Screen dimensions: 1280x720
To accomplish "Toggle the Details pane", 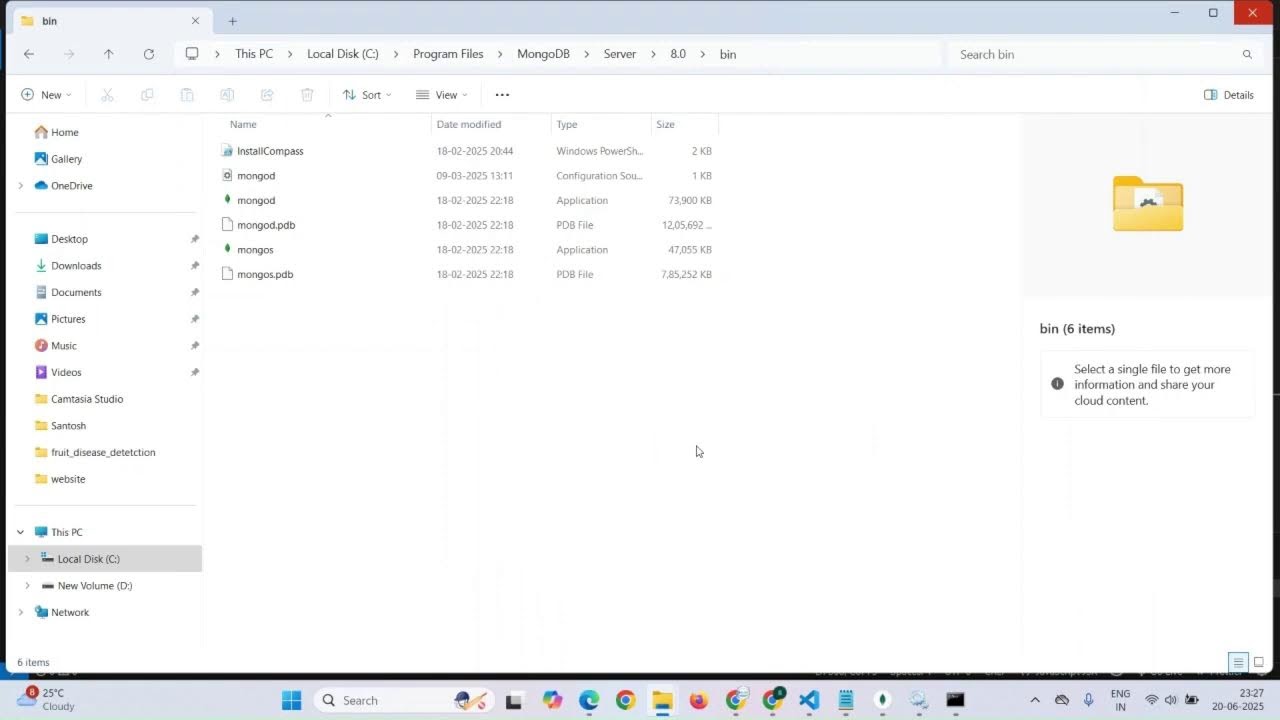I will [x=1229, y=95].
